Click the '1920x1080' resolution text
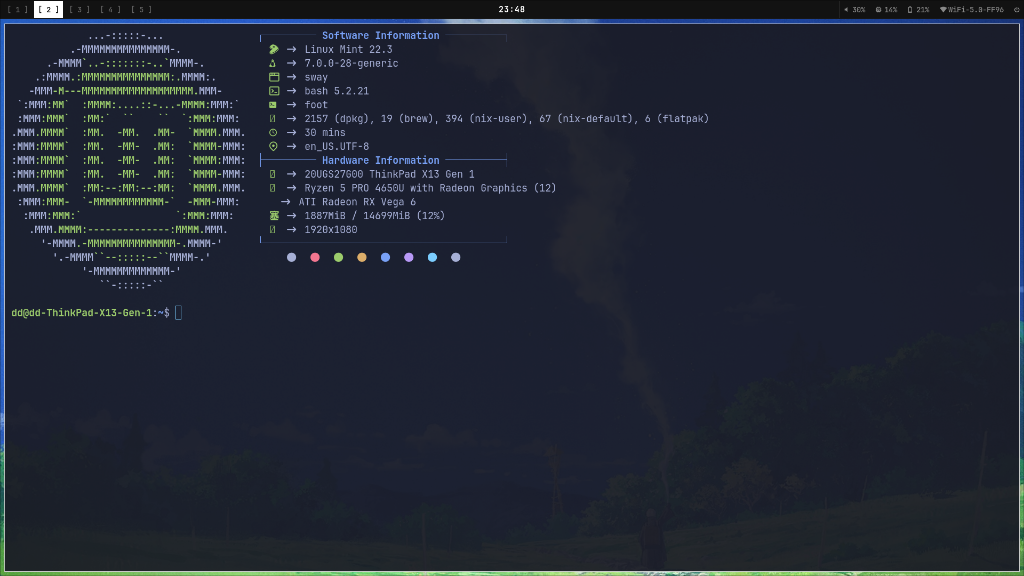Image resolution: width=1024 pixels, height=576 pixels. (x=330, y=230)
